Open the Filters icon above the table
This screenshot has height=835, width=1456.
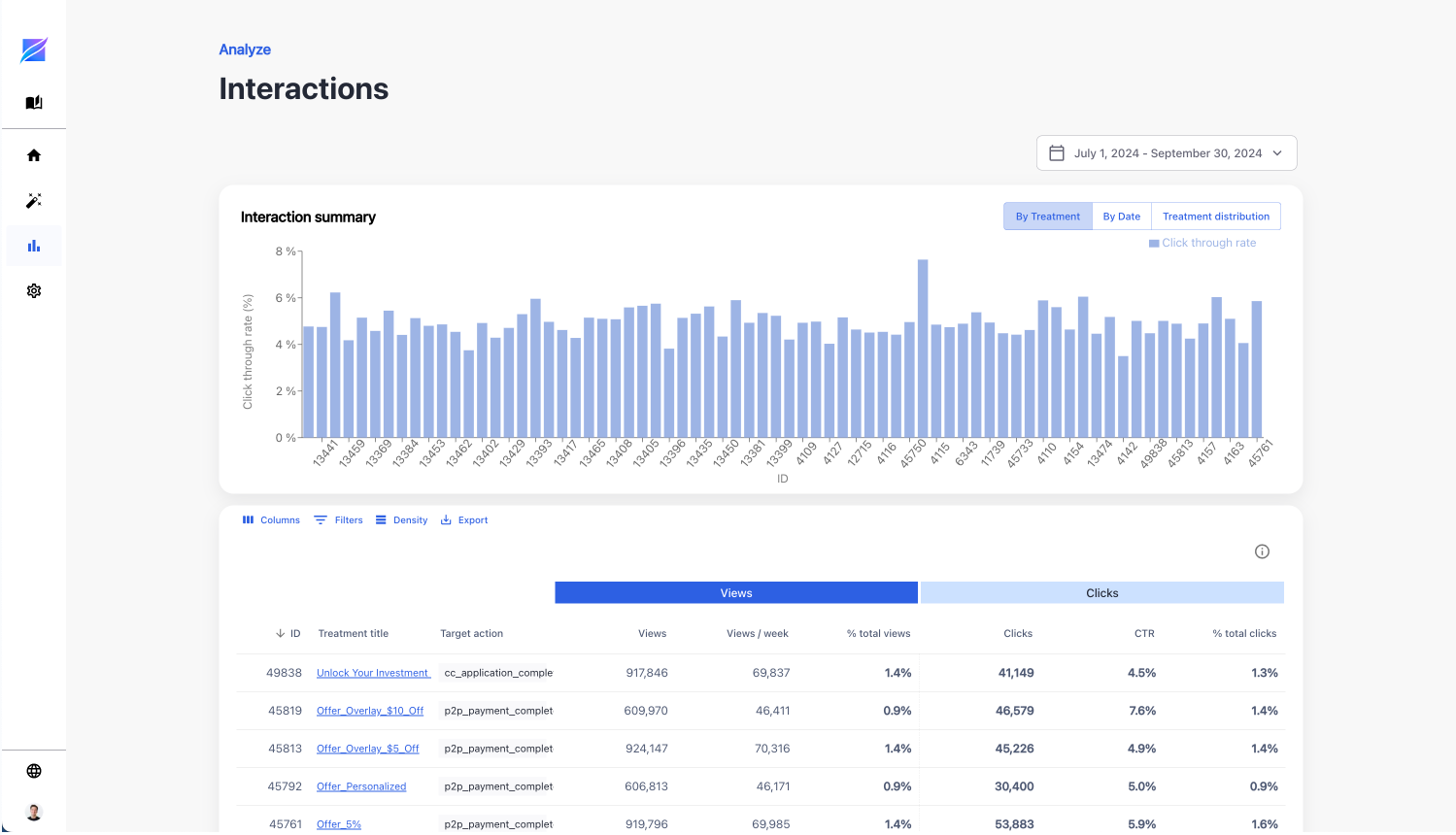[x=321, y=519]
